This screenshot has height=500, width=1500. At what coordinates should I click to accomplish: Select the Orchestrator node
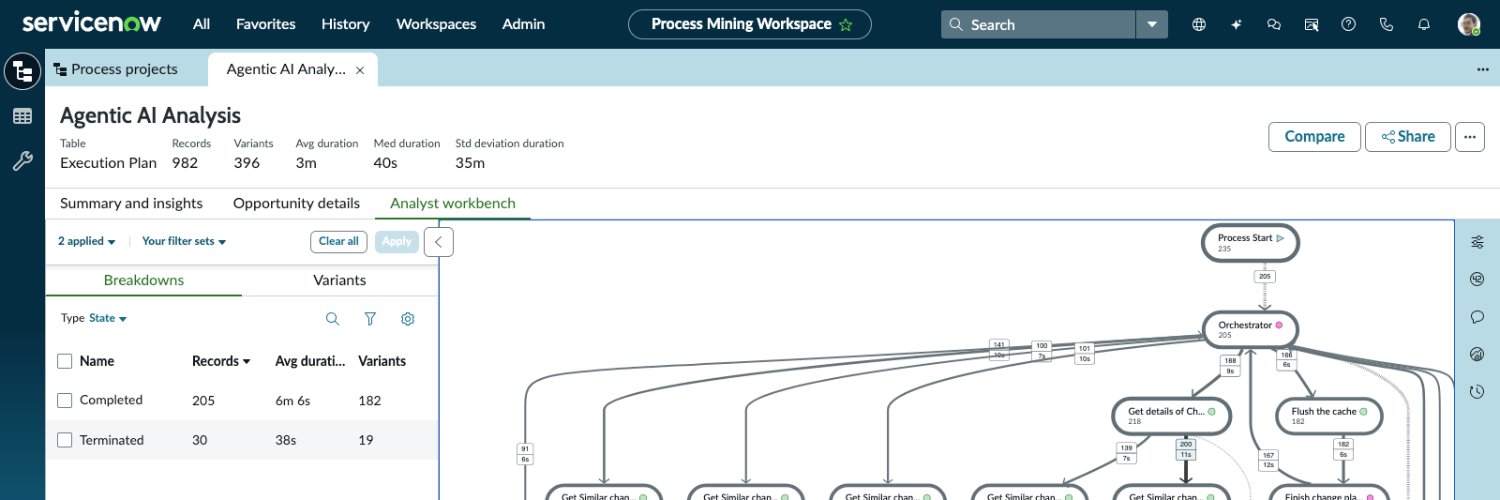coord(1250,329)
